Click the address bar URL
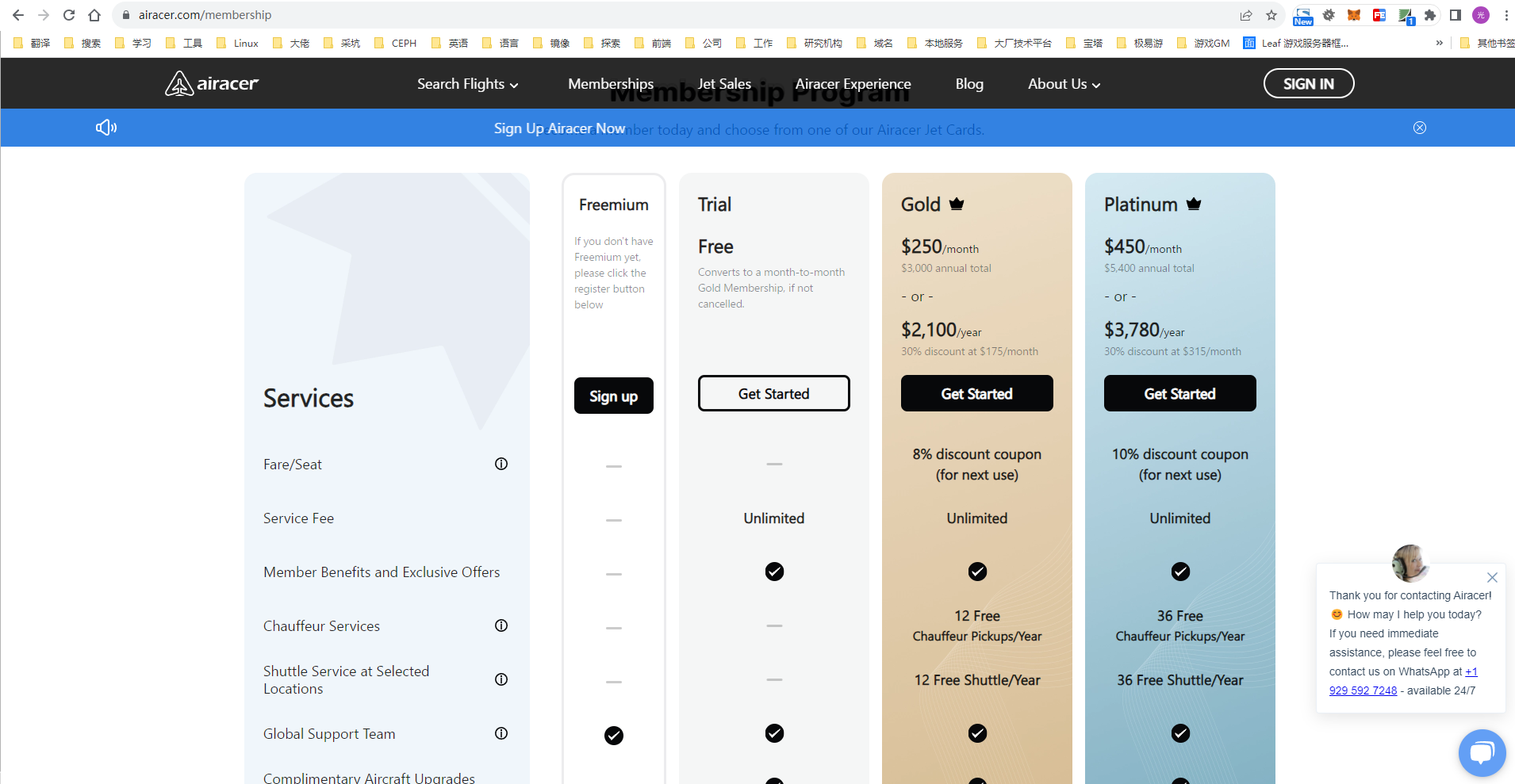Image resolution: width=1515 pixels, height=784 pixels. (x=205, y=15)
